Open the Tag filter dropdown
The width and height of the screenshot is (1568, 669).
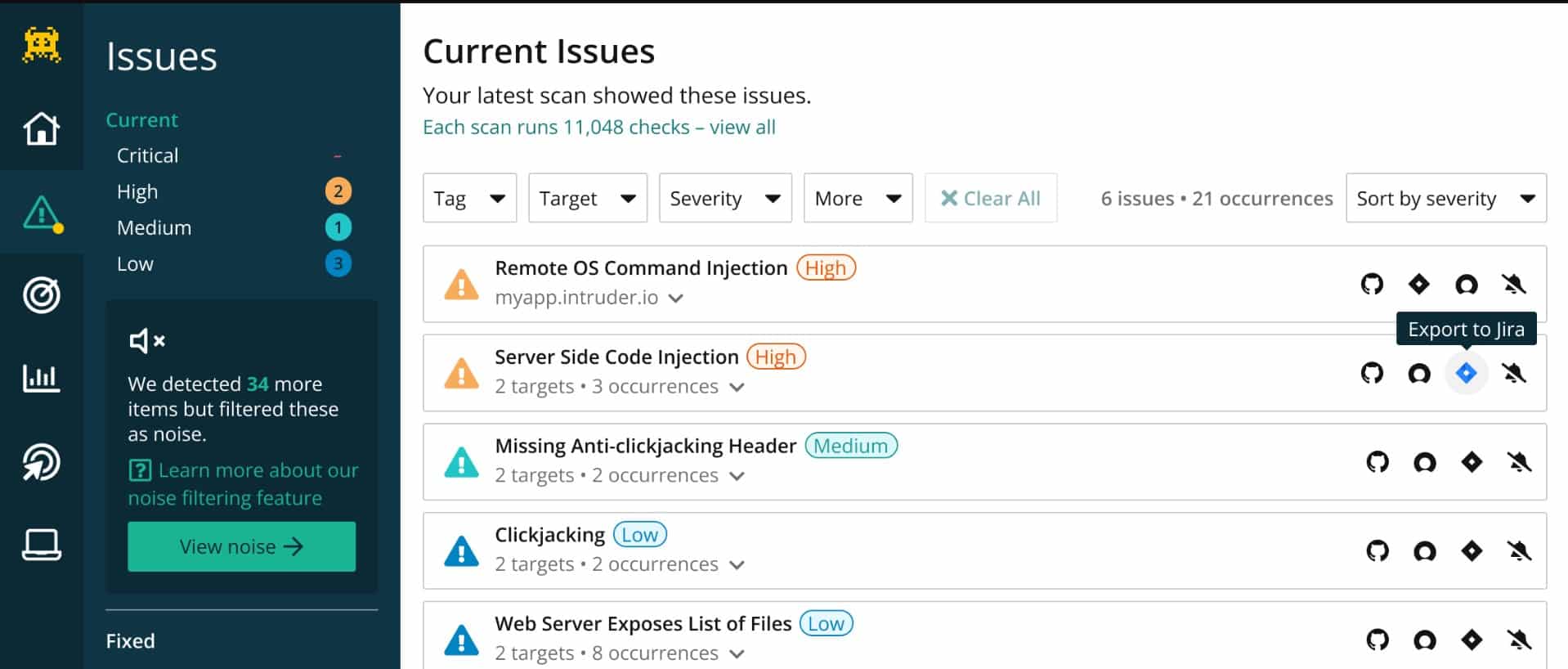click(469, 198)
